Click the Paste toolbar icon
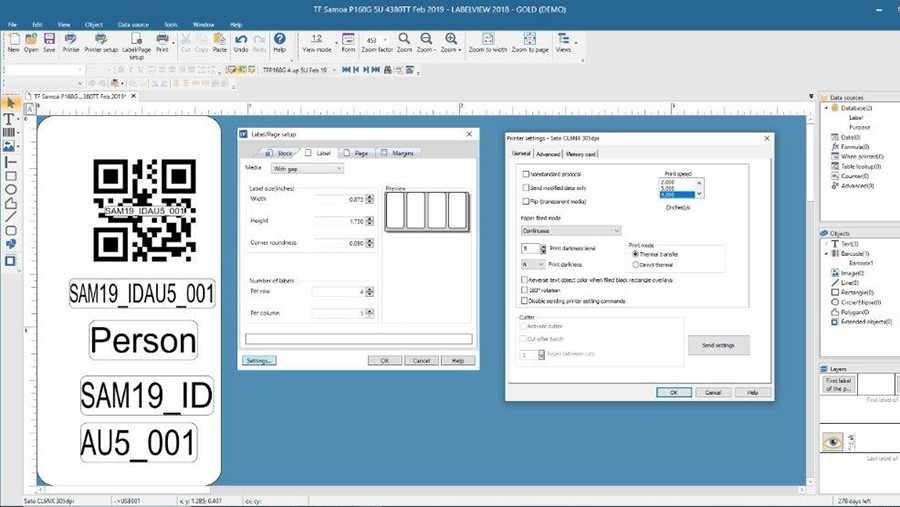Image resolution: width=900 pixels, height=507 pixels. tap(220, 42)
